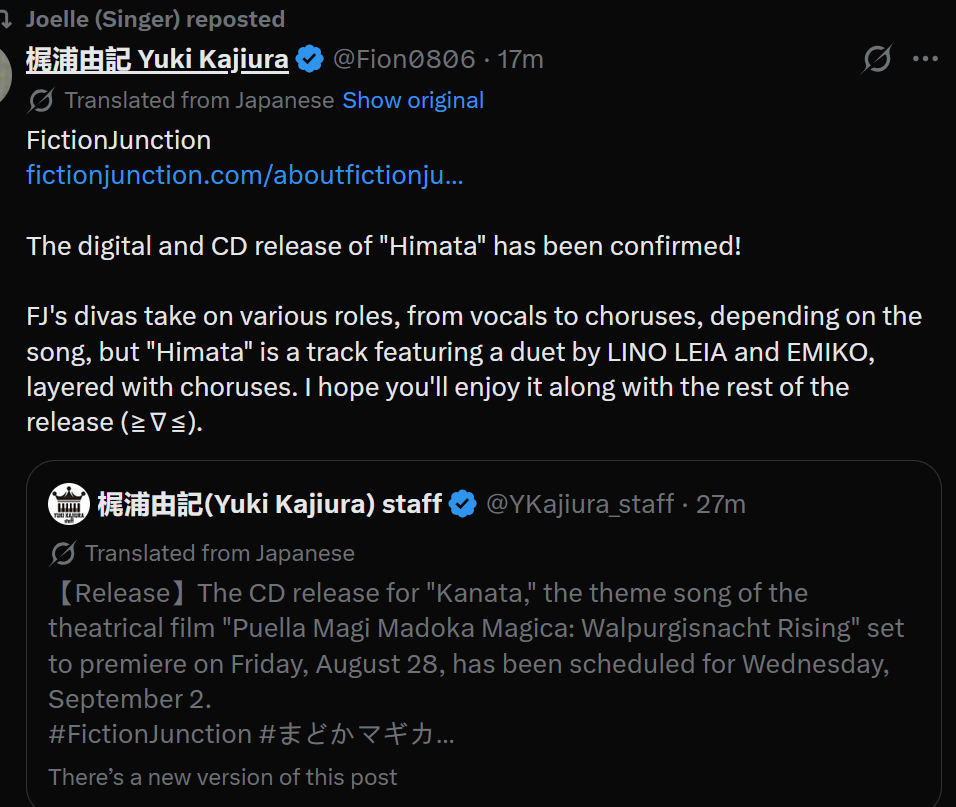Open the quoted Kanata release post text

[476, 646]
